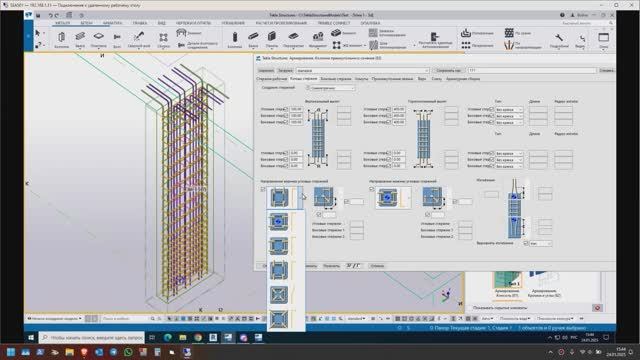This screenshot has width=640, height=360.
Task: Open the Плоскость контура dropdown
Action: (555, 318)
